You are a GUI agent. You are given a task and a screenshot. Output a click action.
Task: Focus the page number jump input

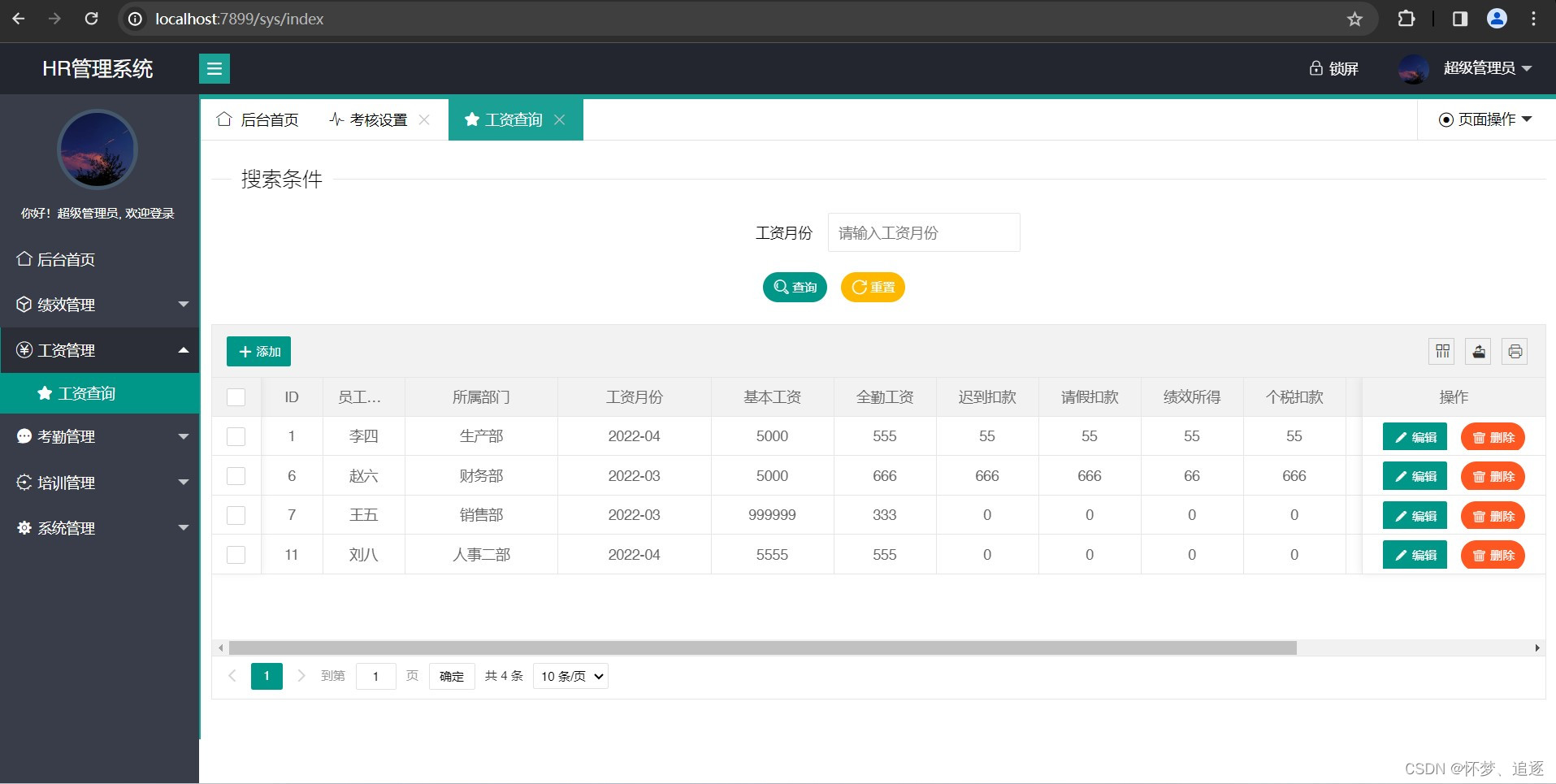tap(375, 676)
